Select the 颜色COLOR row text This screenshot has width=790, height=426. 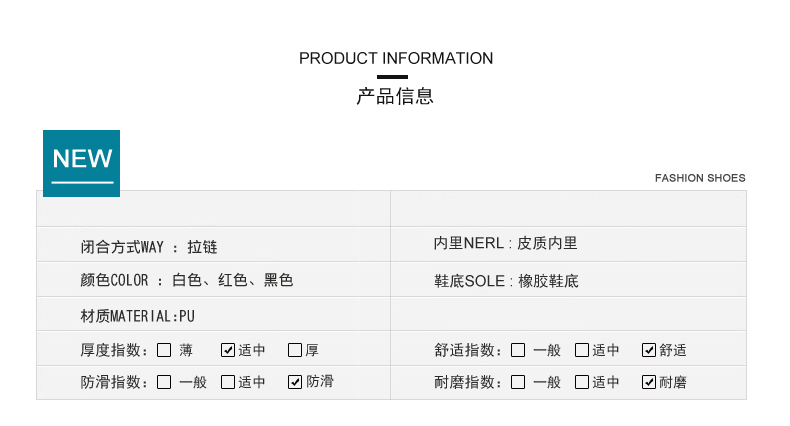pyautogui.click(x=187, y=281)
